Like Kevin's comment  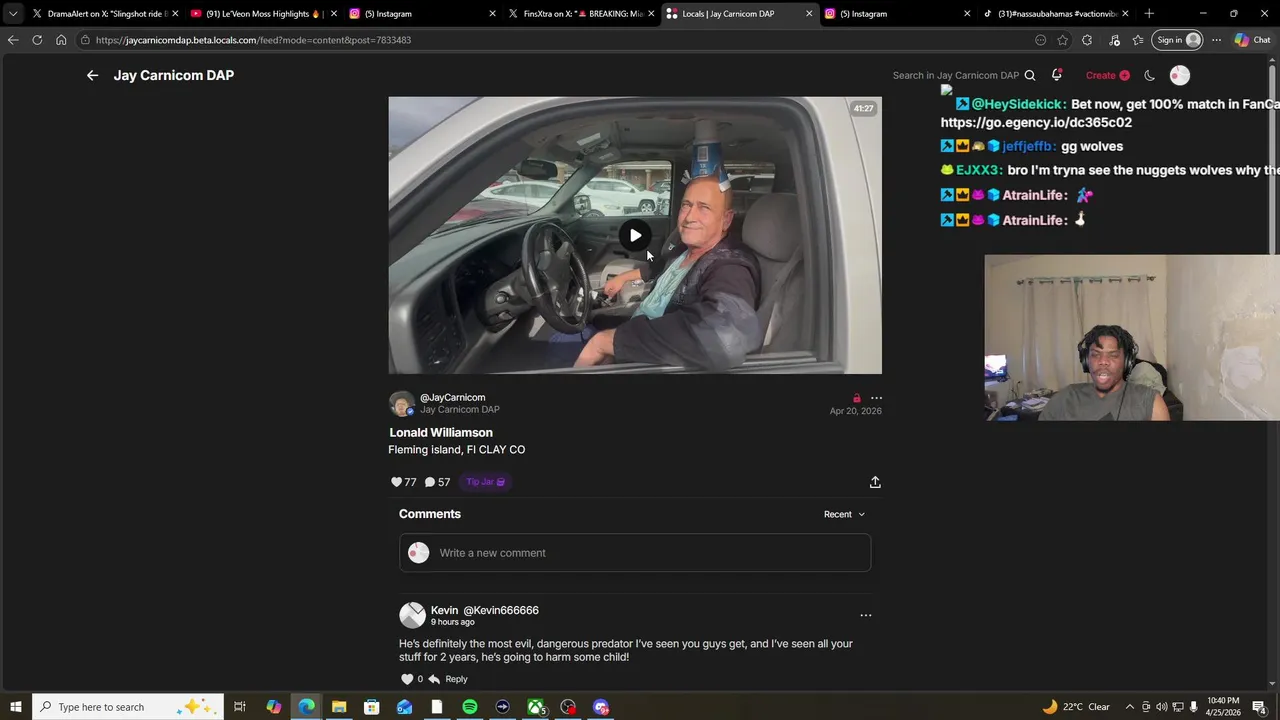[407, 679]
